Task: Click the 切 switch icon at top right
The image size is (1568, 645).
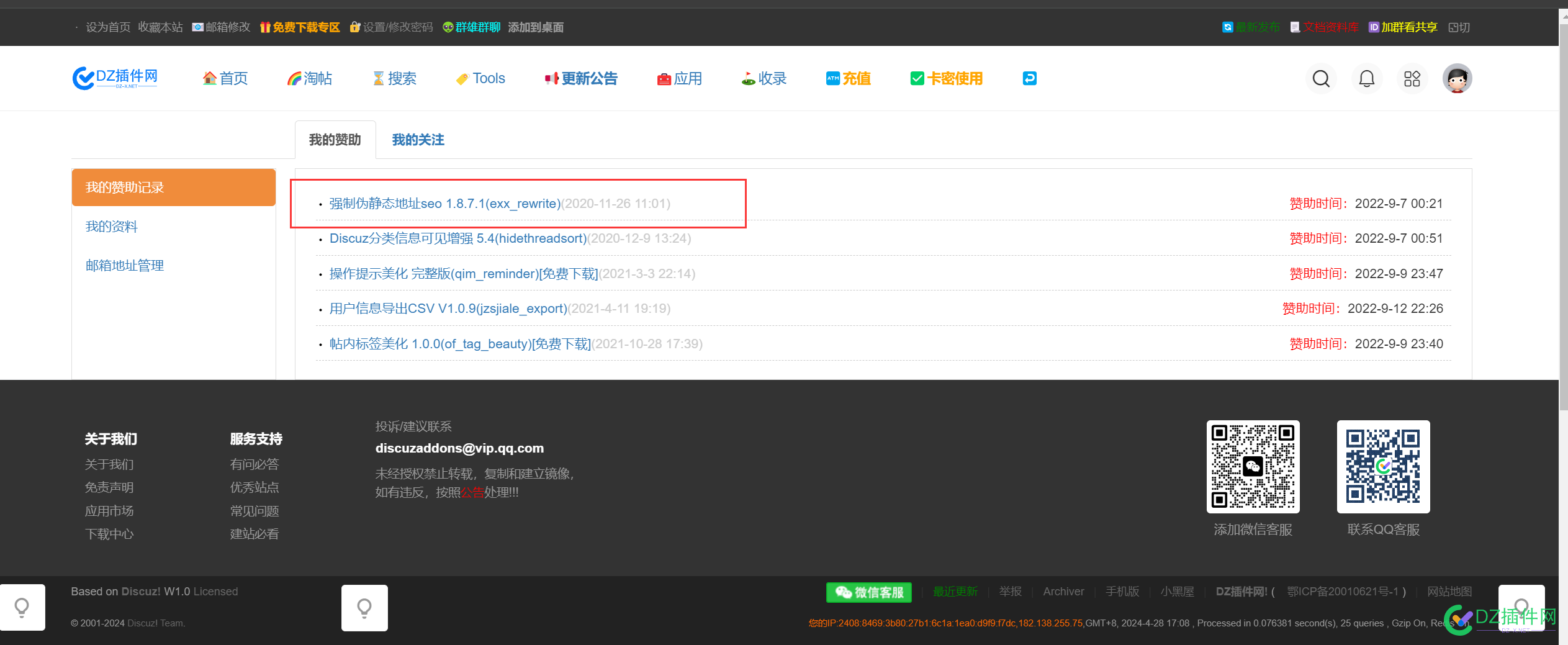Action: [x=1459, y=27]
